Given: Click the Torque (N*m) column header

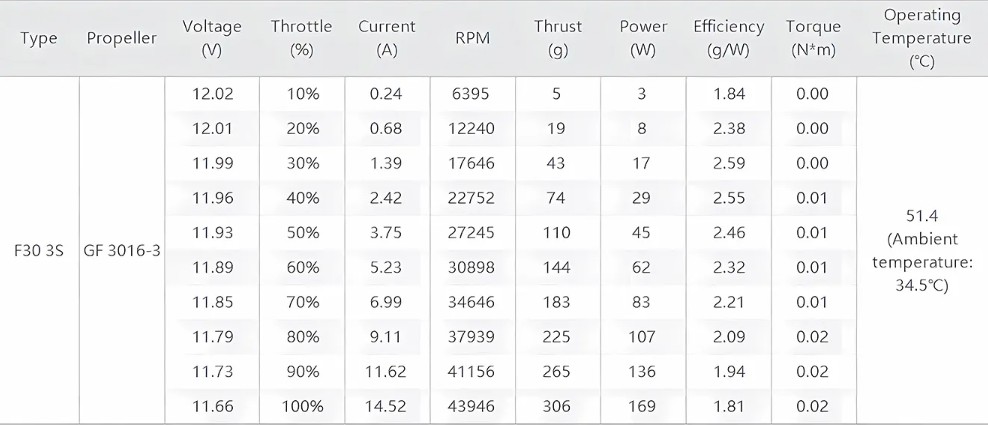Looking at the screenshot, I should click(813, 38).
